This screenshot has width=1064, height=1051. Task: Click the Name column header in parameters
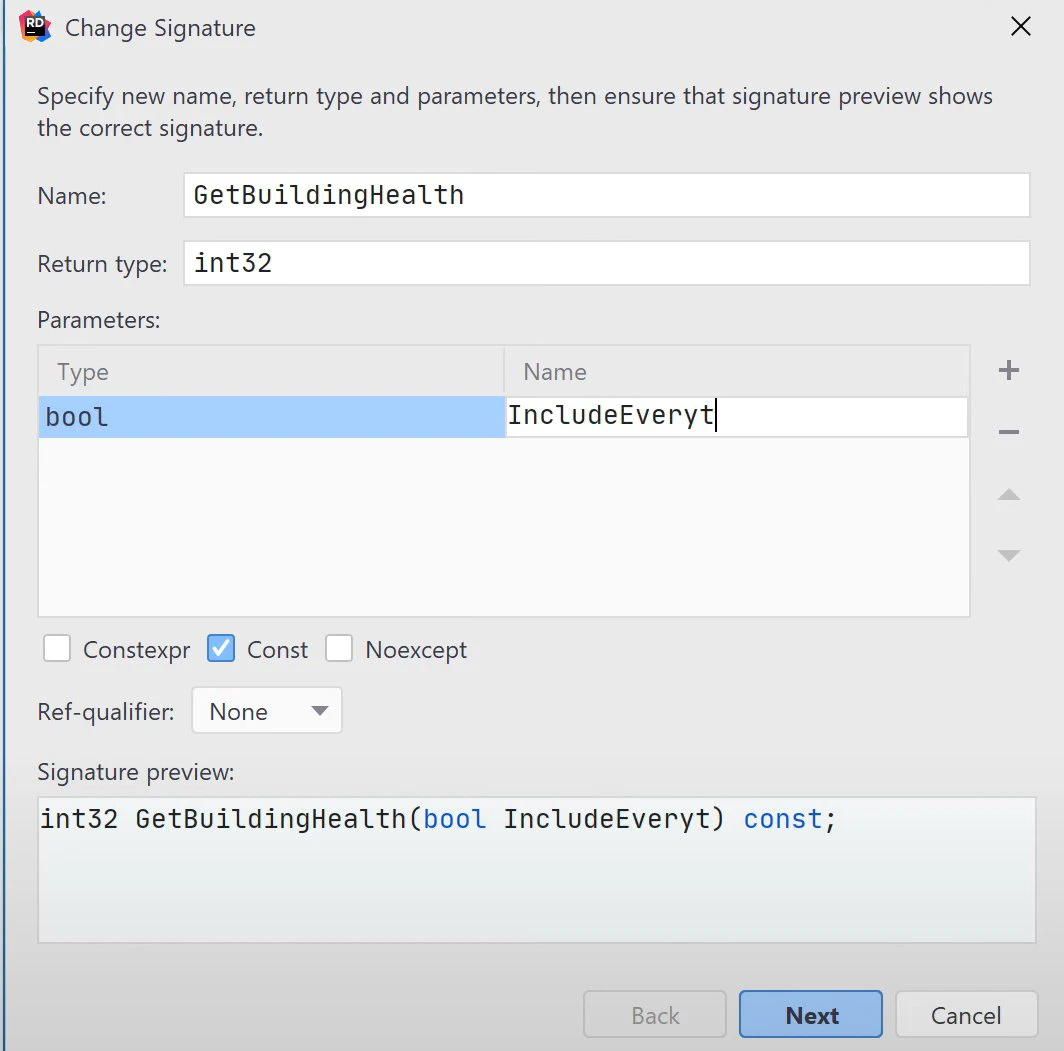(x=737, y=372)
